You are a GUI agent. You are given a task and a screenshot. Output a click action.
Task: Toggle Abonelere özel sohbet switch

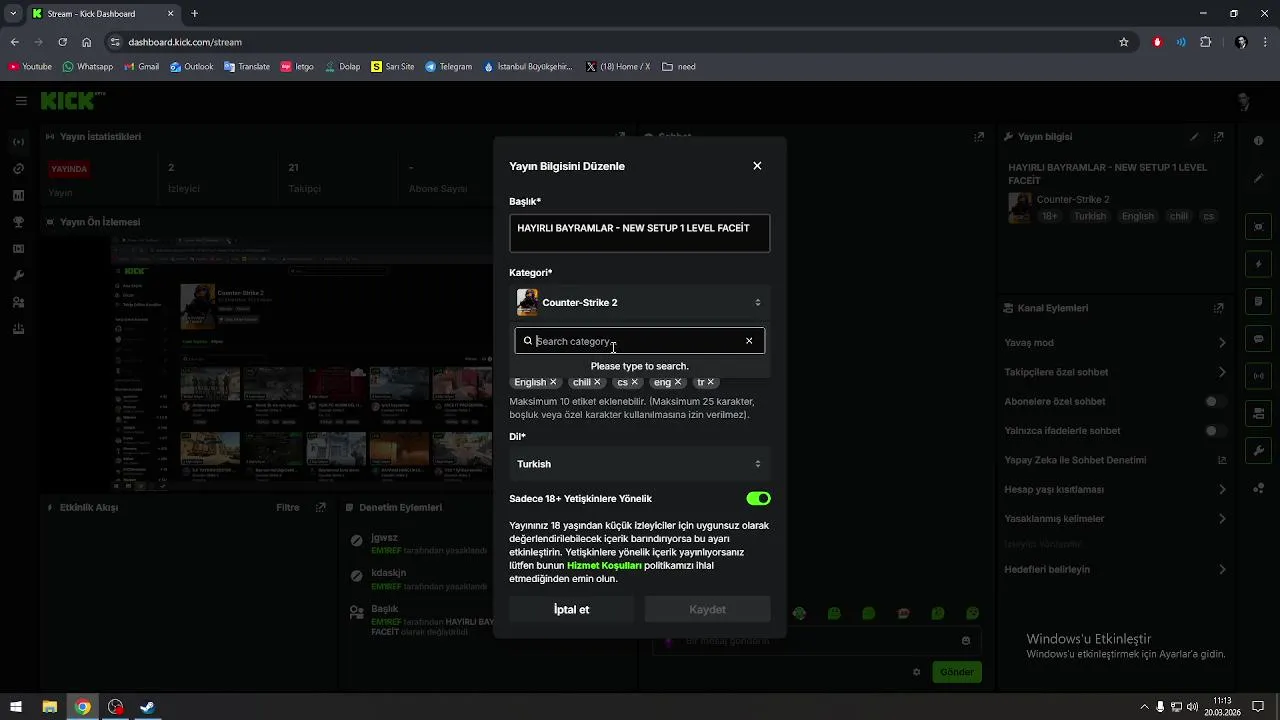[1215, 402]
